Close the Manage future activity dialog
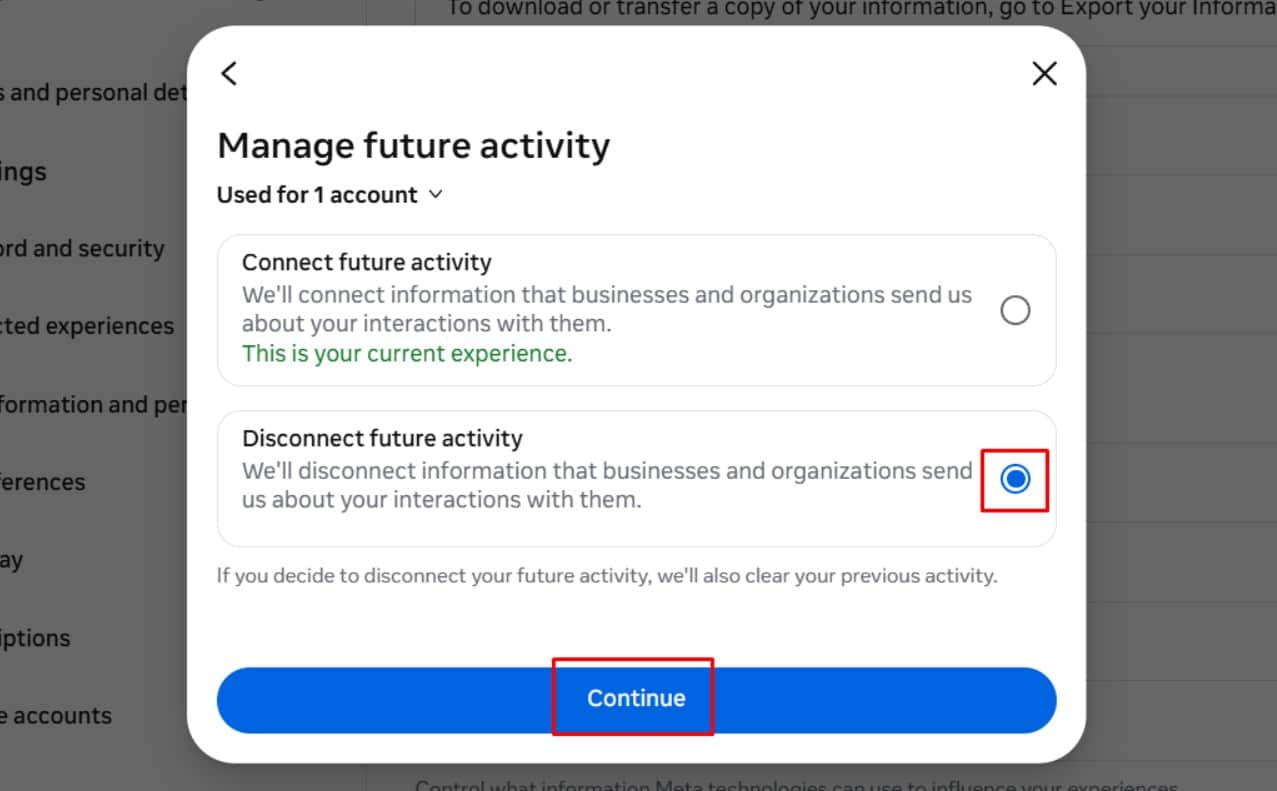 pyautogui.click(x=1044, y=73)
